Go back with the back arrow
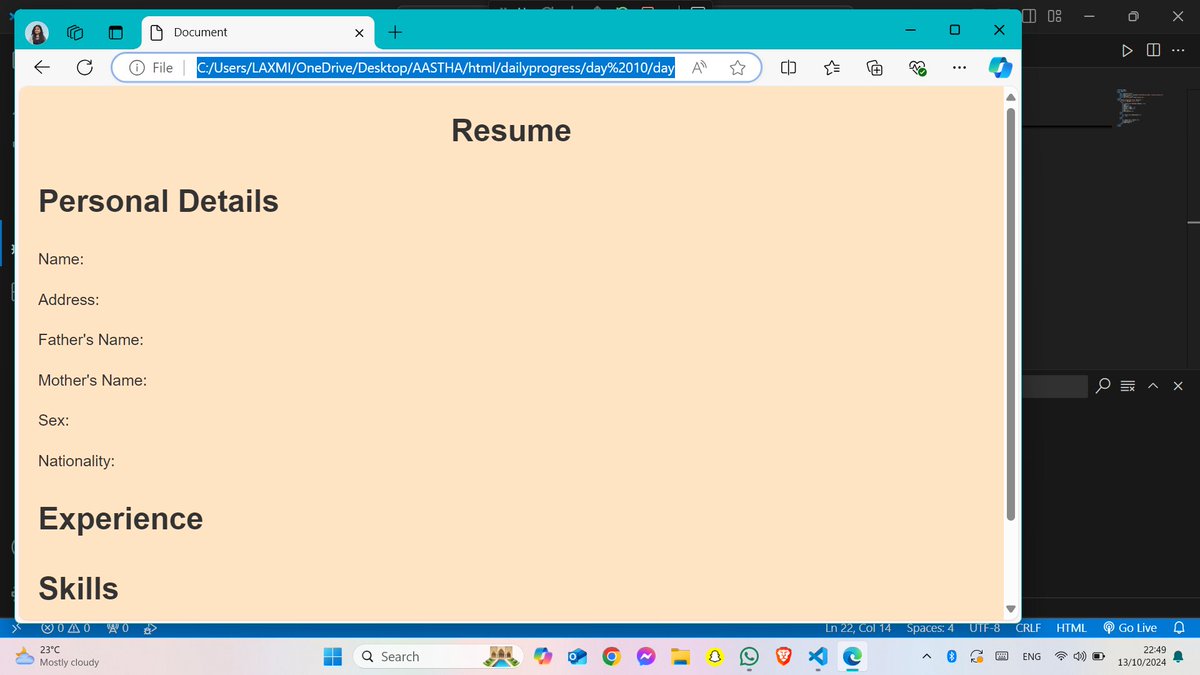 click(x=42, y=67)
